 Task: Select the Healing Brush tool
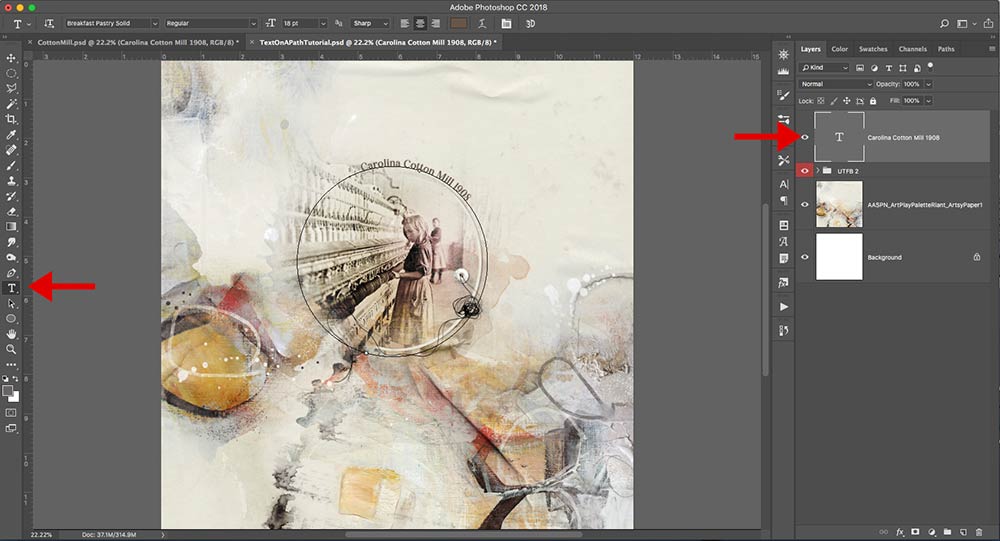coord(11,150)
